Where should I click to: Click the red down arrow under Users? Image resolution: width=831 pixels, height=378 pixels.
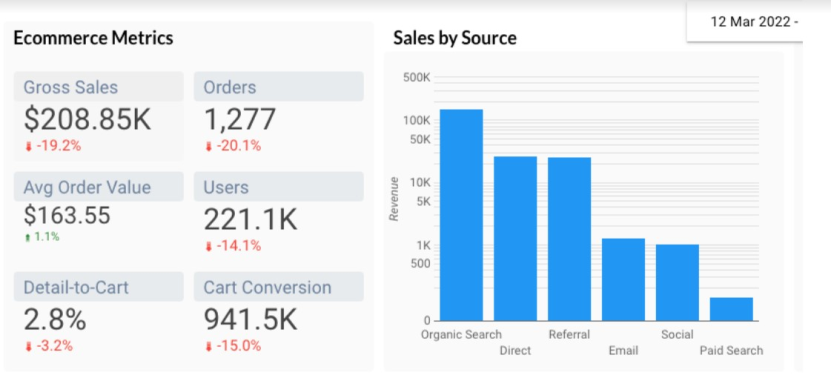[208, 247]
